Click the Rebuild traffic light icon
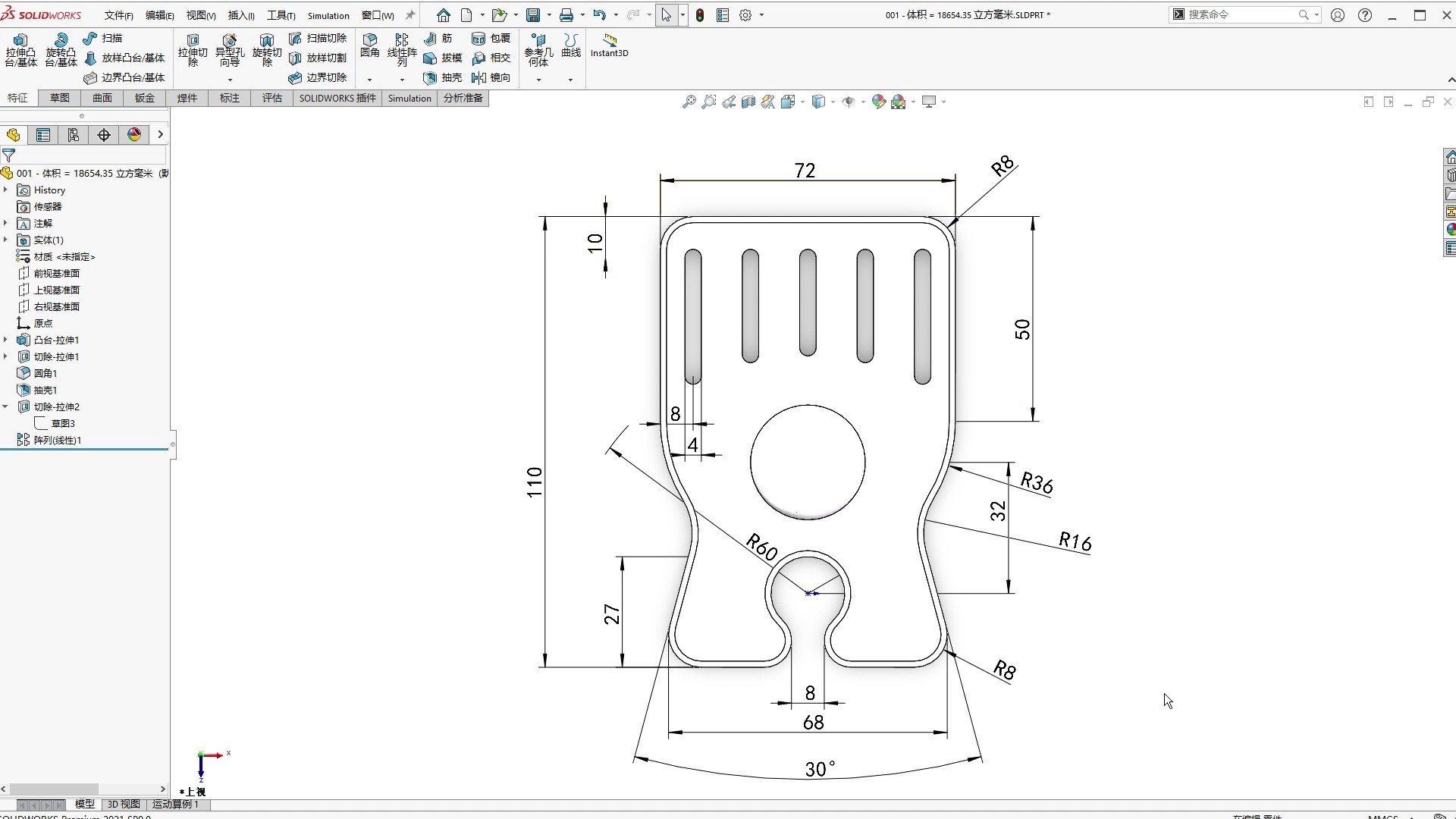1456x819 pixels. click(x=700, y=15)
